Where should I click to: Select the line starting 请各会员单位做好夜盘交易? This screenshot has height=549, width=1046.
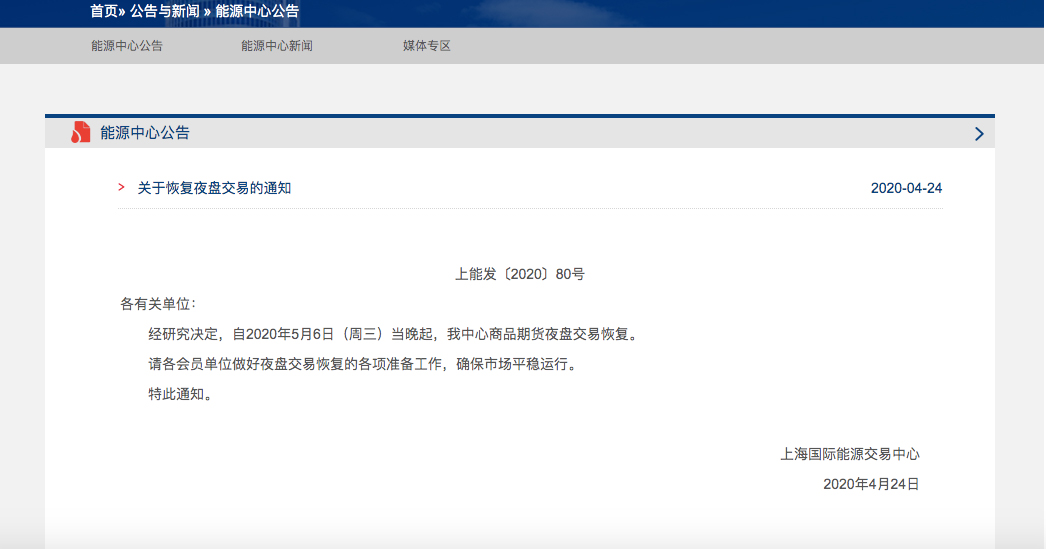tap(363, 364)
